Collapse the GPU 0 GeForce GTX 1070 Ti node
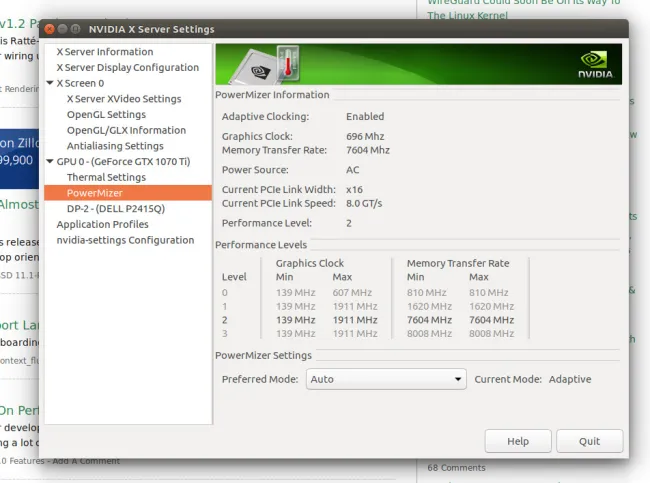The height and width of the screenshot is (483, 650). (50, 161)
